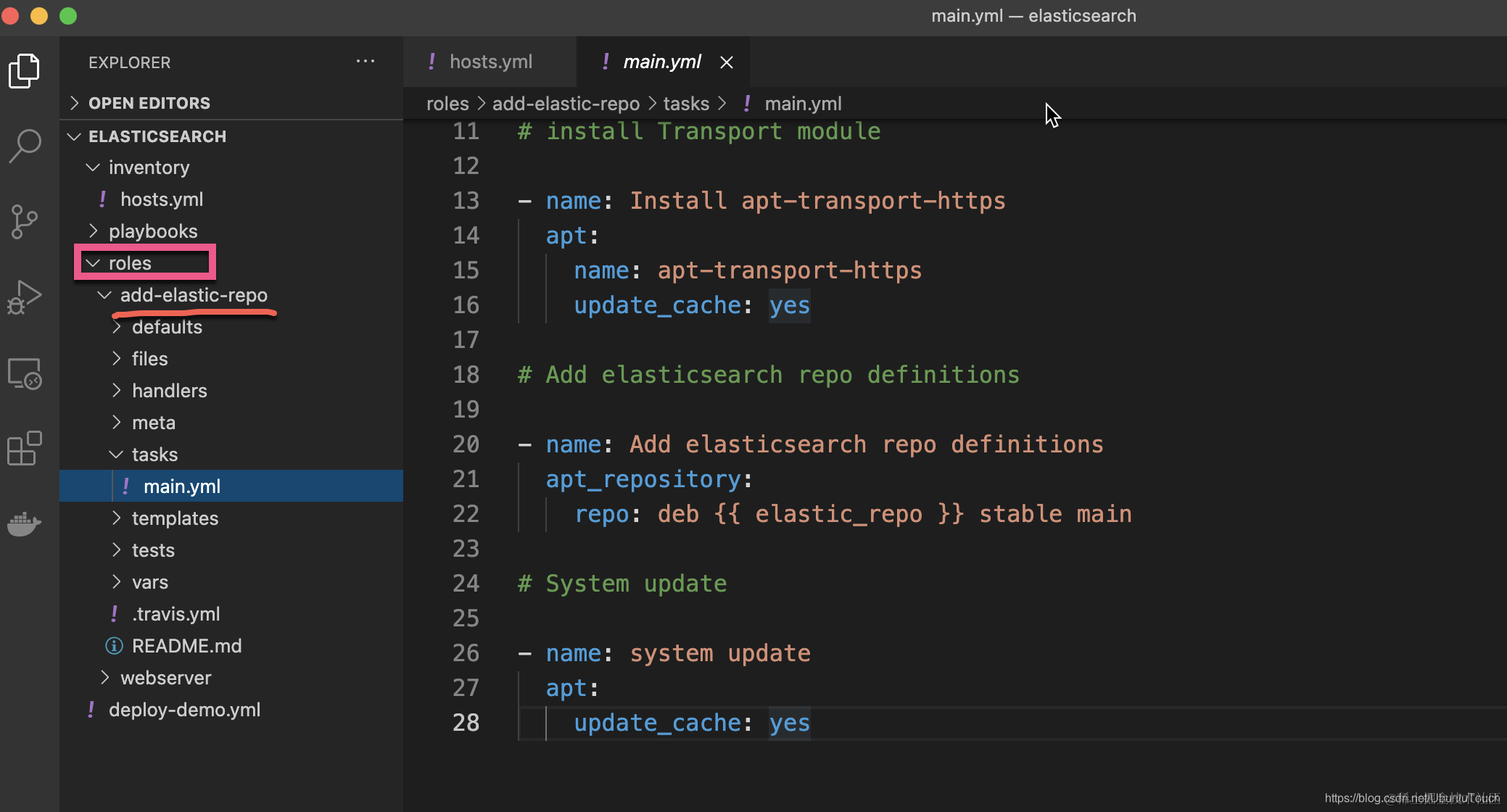Collapse the roles folder

coord(130,263)
